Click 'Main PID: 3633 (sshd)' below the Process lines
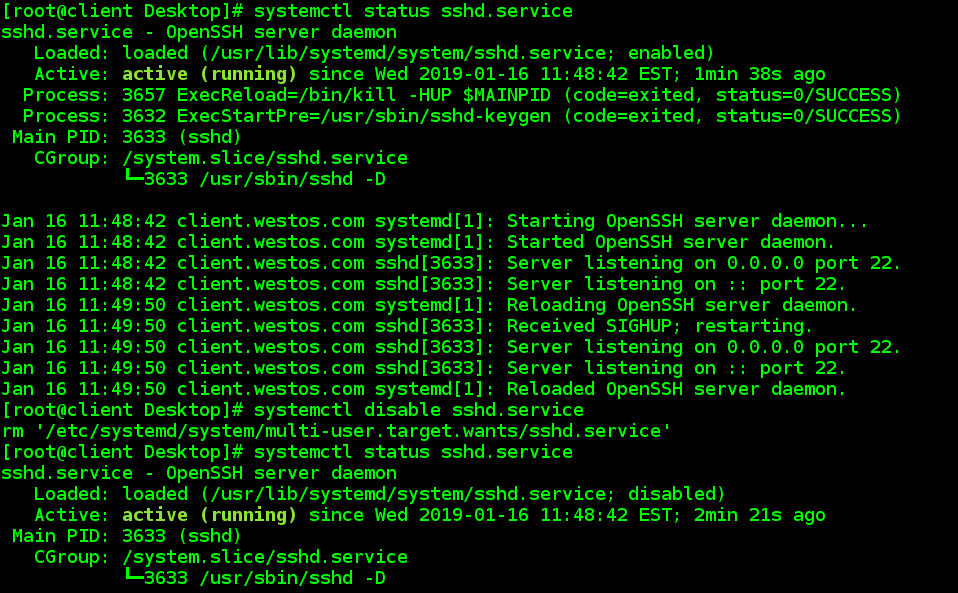The image size is (958, 593). 127,137
